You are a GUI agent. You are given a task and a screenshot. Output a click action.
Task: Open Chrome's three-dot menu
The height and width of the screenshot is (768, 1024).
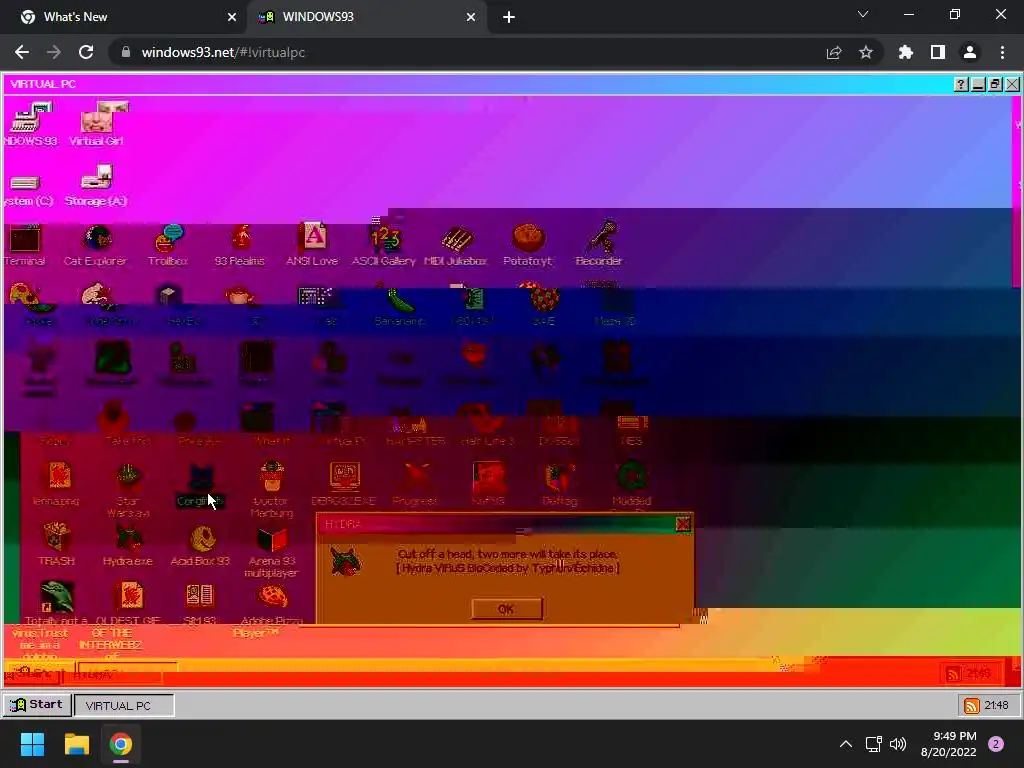tap(1002, 52)
